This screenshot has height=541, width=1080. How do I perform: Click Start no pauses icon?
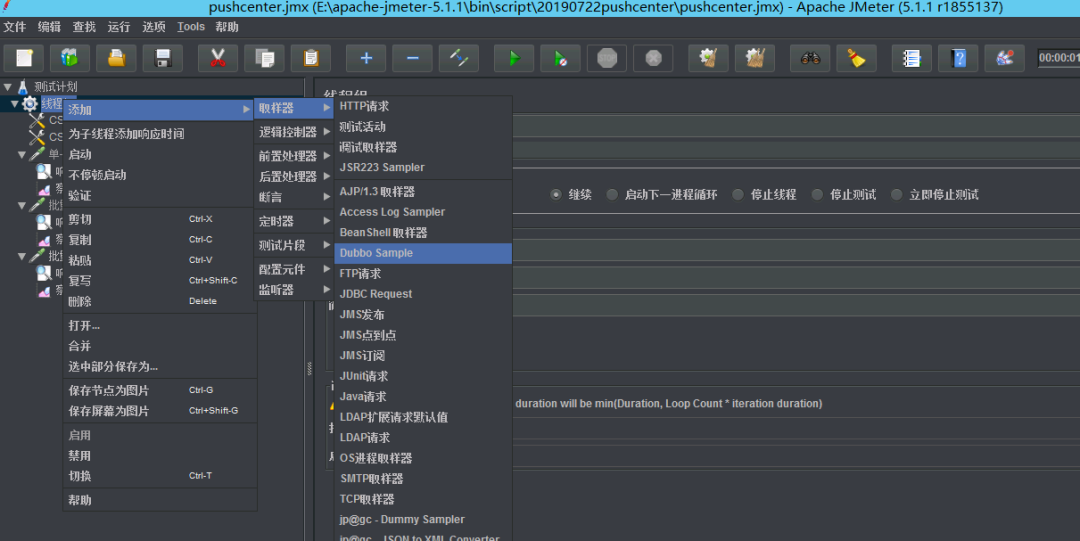(561, 58)
